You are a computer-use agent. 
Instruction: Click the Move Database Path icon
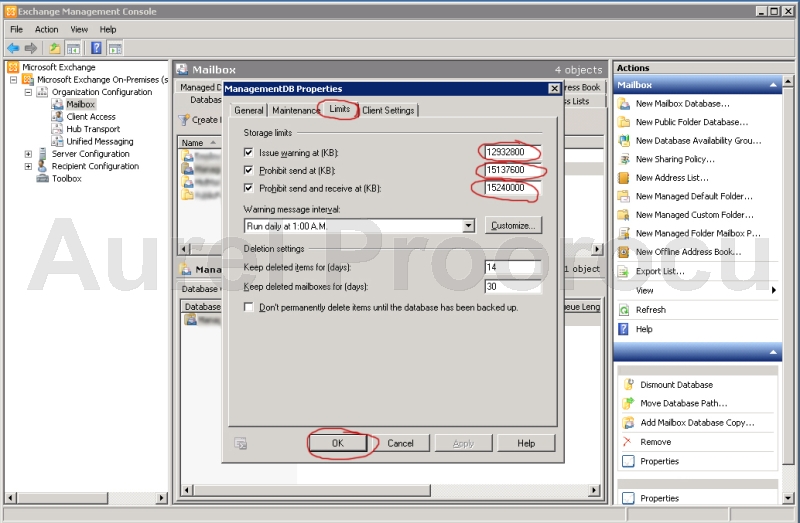[629, 404]
